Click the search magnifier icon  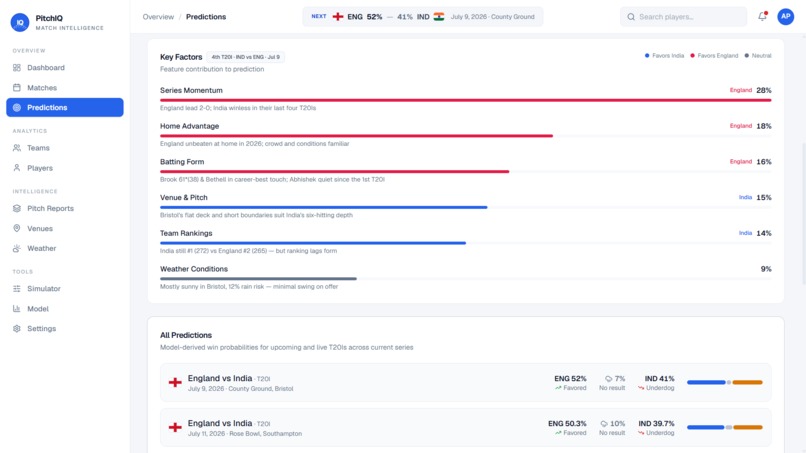click(x=631, y=17)
